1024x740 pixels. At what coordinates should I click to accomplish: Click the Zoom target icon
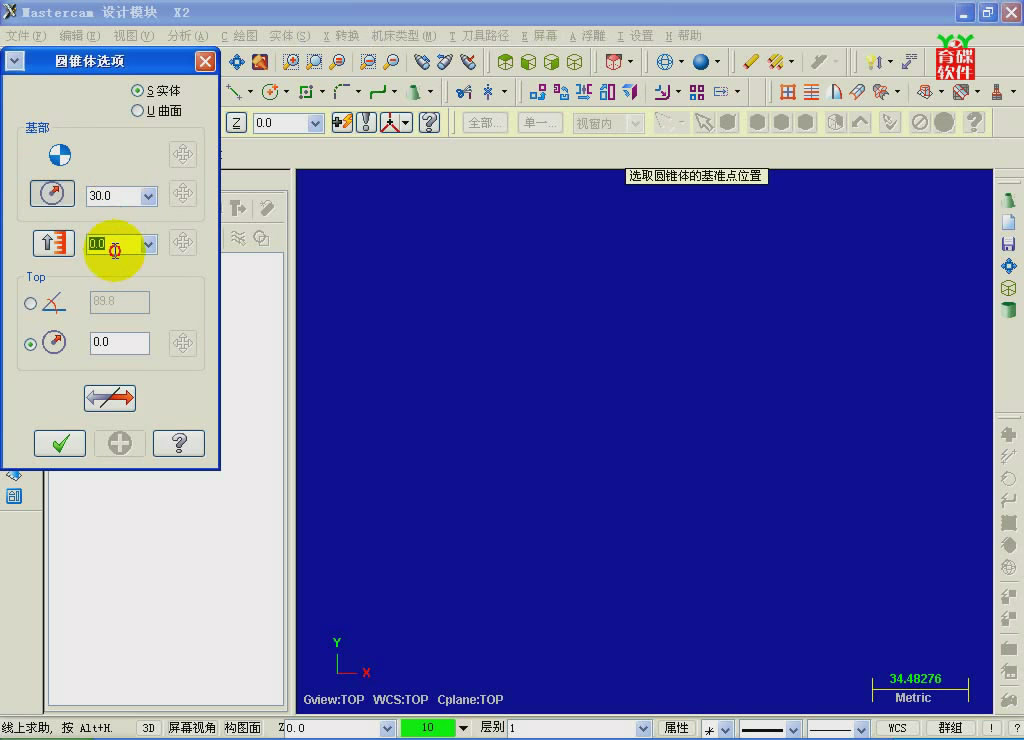[x=314, y=62]
